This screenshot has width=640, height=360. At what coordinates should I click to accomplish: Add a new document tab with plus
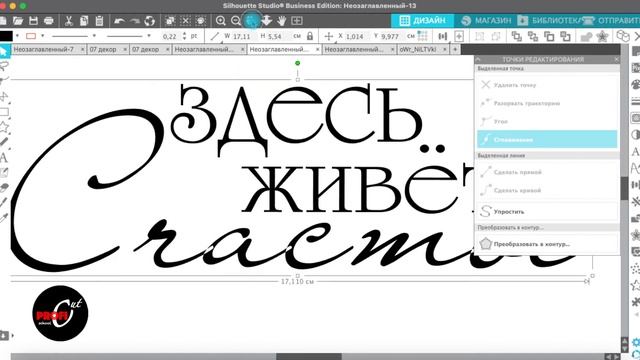point(455,49)
